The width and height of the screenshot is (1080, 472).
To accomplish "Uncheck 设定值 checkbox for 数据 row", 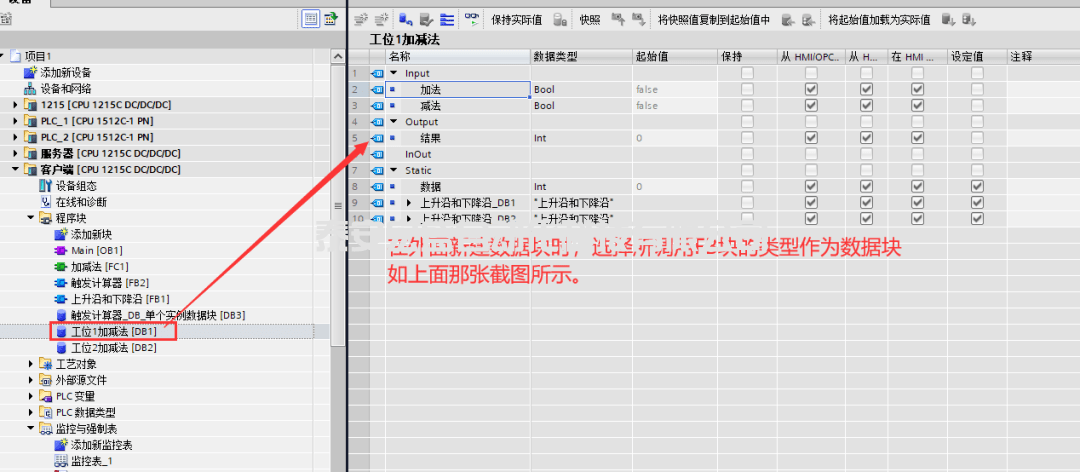I will pos(977,186).
